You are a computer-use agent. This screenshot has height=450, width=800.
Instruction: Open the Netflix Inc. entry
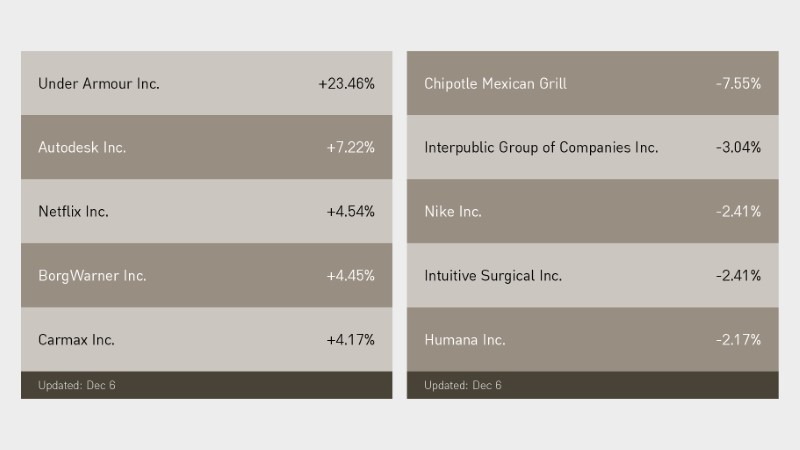[73, 212]
